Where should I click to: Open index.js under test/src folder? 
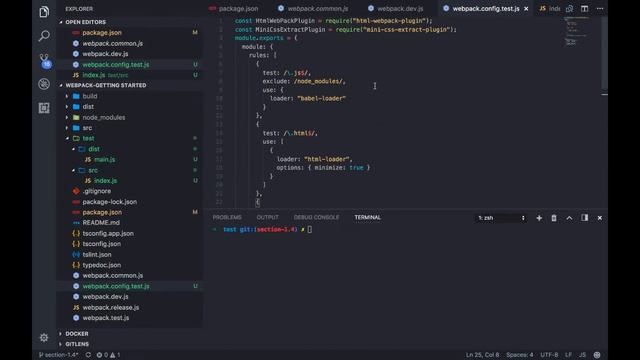click(x=105, y=181)
